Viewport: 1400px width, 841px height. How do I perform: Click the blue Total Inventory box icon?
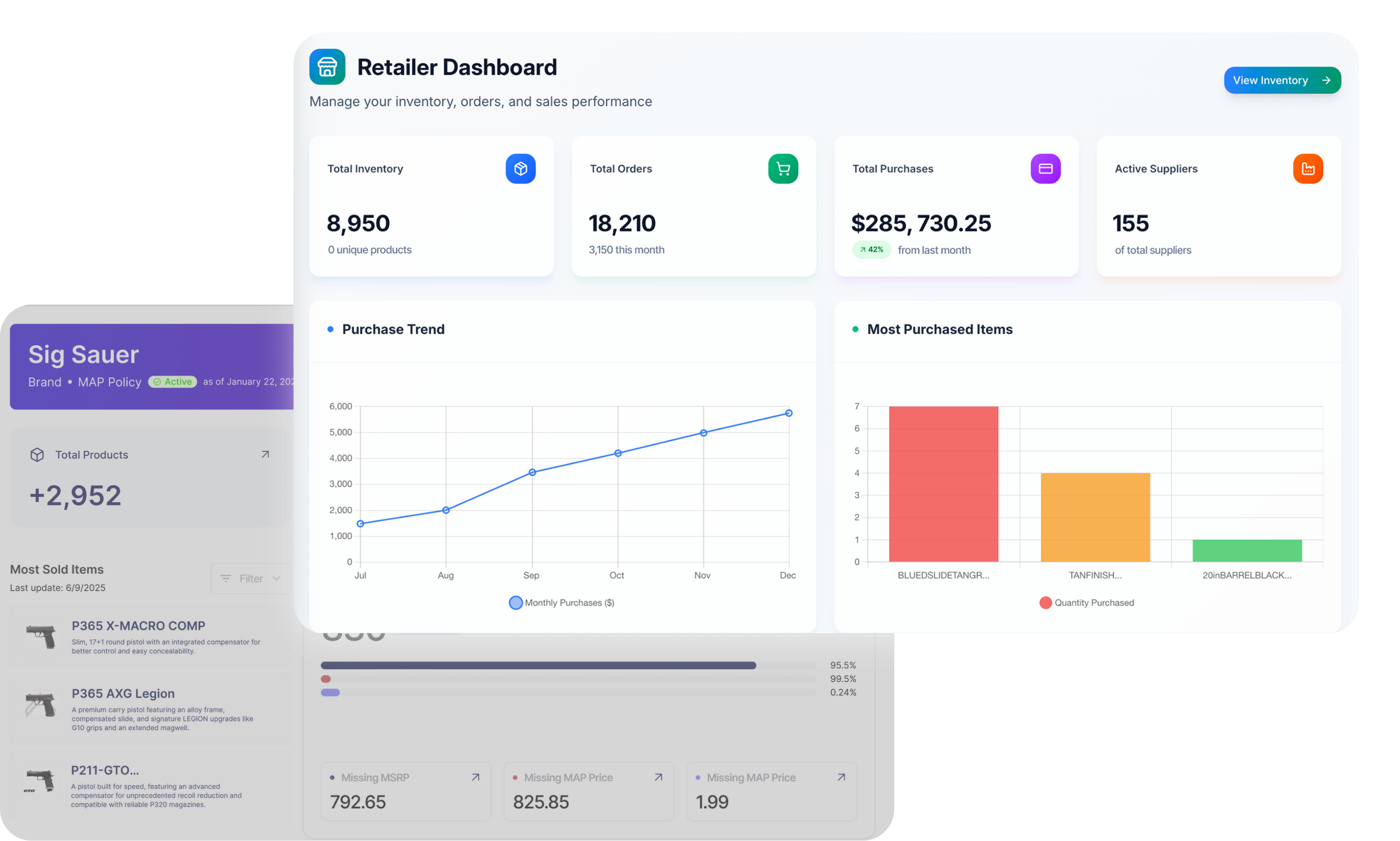point(520,169)
